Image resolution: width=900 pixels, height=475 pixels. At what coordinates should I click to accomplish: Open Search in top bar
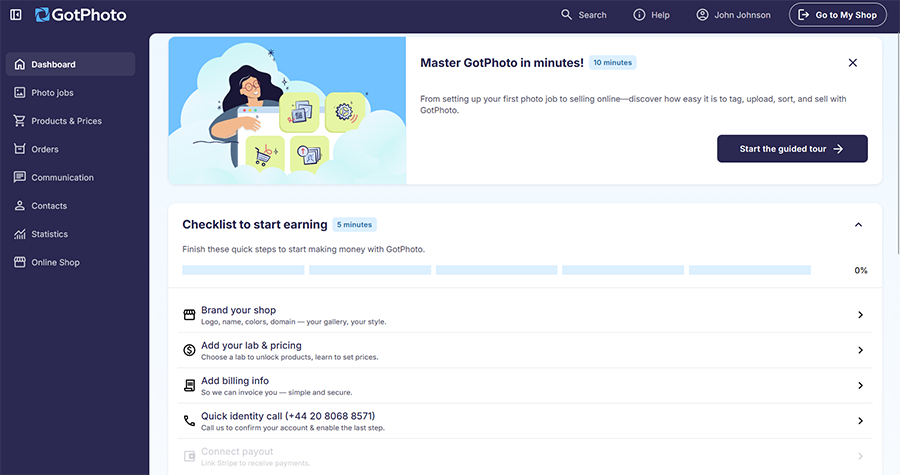click(584, 15)
